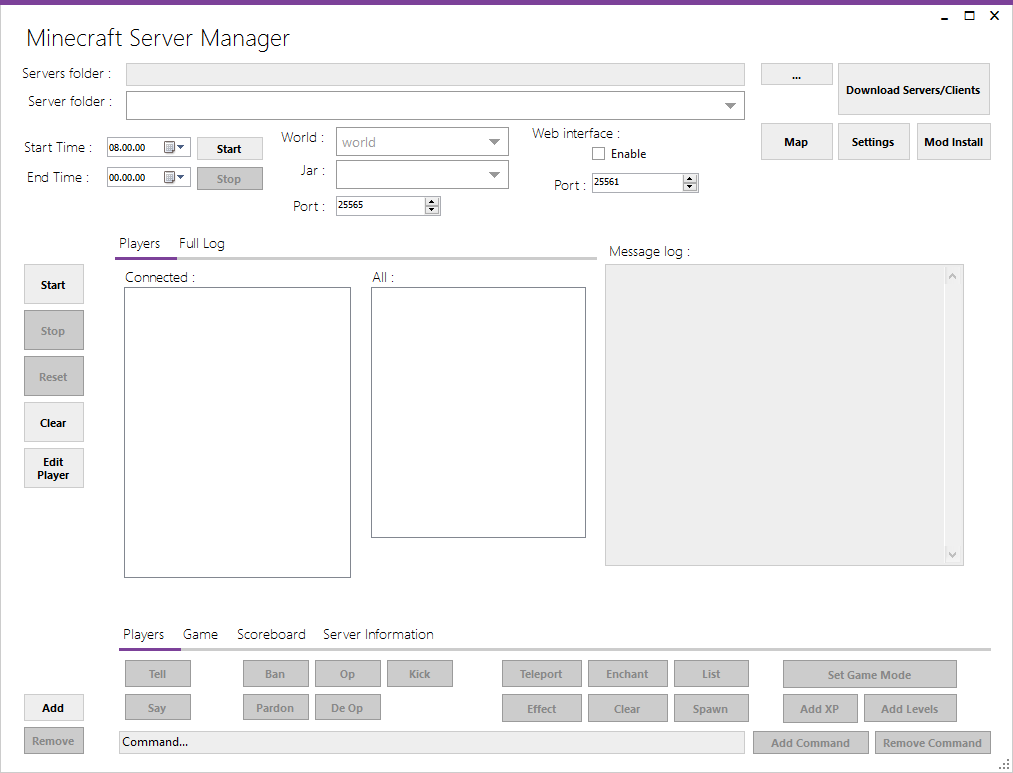The height and width of the screenshot is (773, 1013).
Task: Click the Kick button
Action: (420, 674)
